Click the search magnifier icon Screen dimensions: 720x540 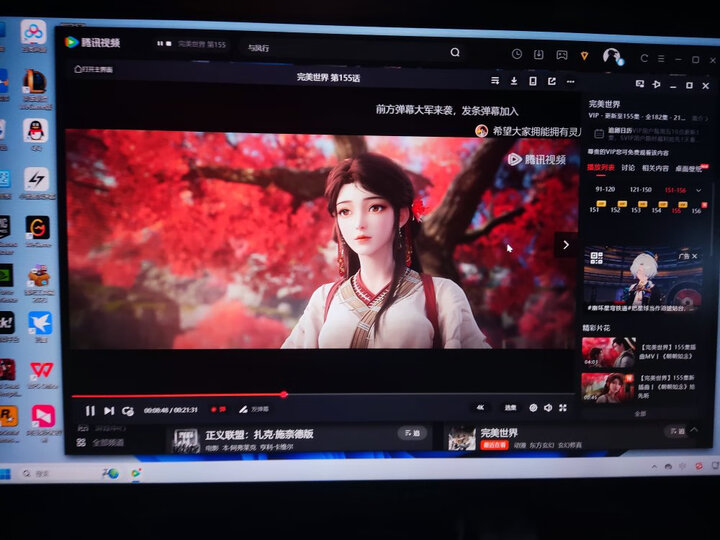[455, 52]
